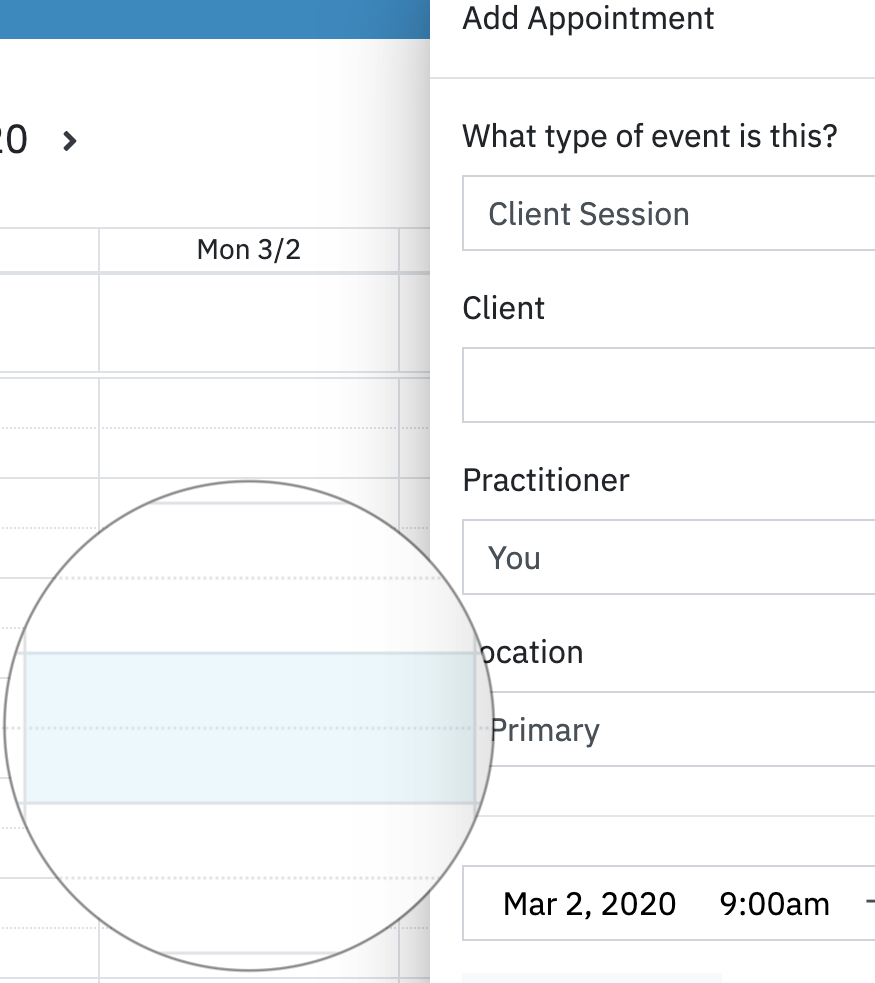Click first time slot below Monday's all-day row
This screenshot has height=983, width=875.
(248, 403)
